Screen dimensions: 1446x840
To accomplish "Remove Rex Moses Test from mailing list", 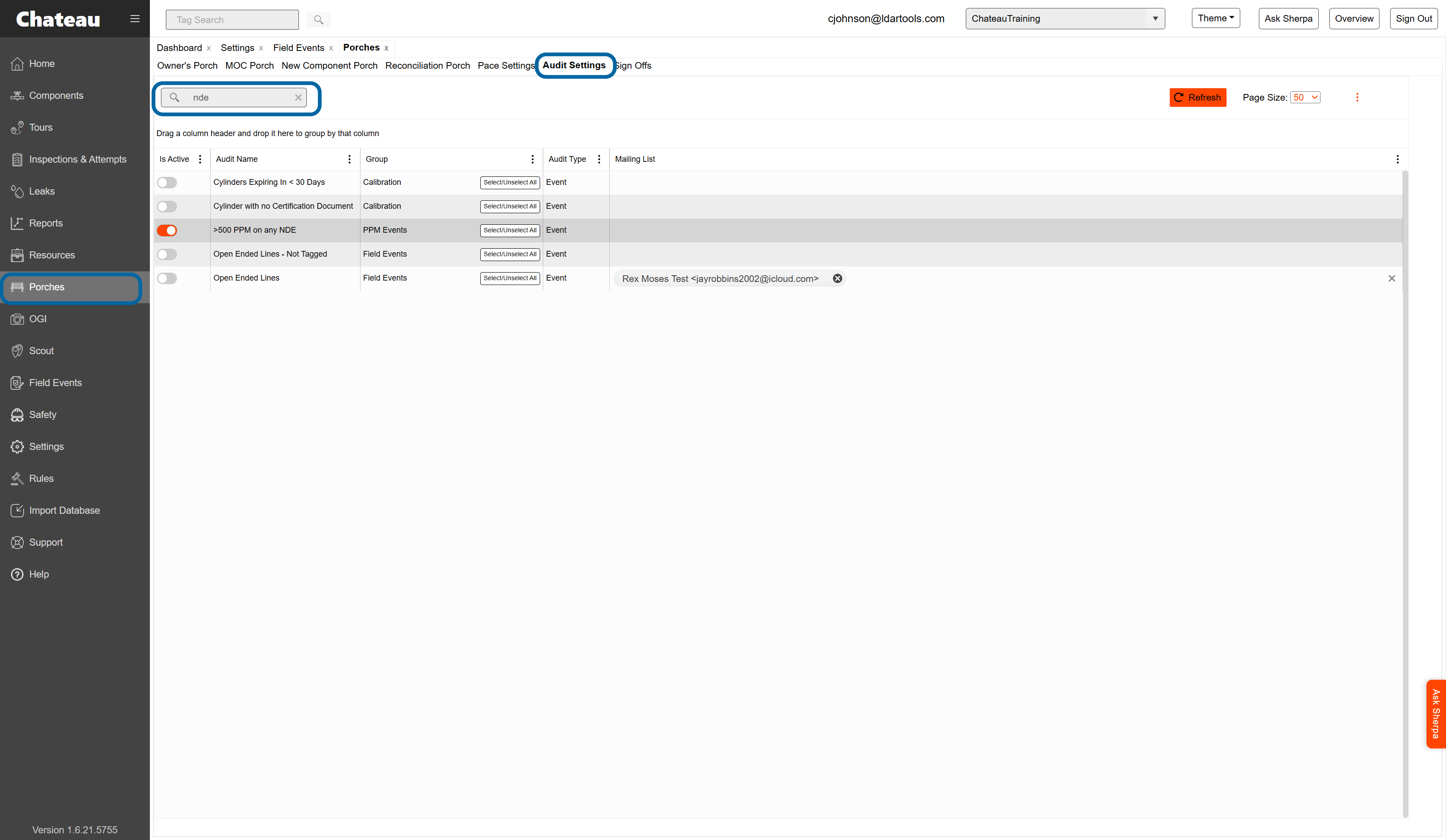I will (x=837, y=278).
